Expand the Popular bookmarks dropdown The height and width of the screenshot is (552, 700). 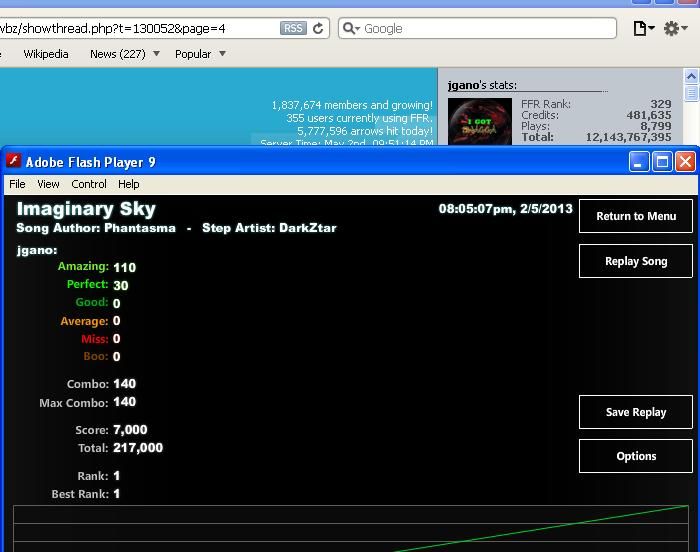[x=200, y=54]
